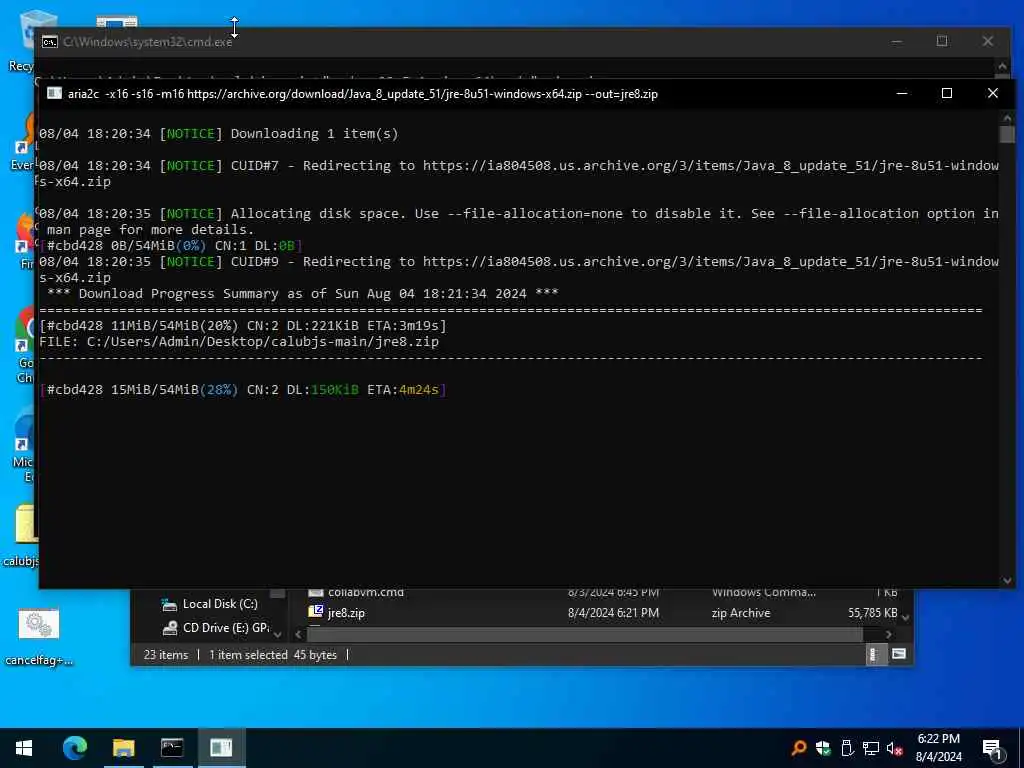Open File Explorer from the taskbar
Screen dimensions: 1024x768
(123, 748)
